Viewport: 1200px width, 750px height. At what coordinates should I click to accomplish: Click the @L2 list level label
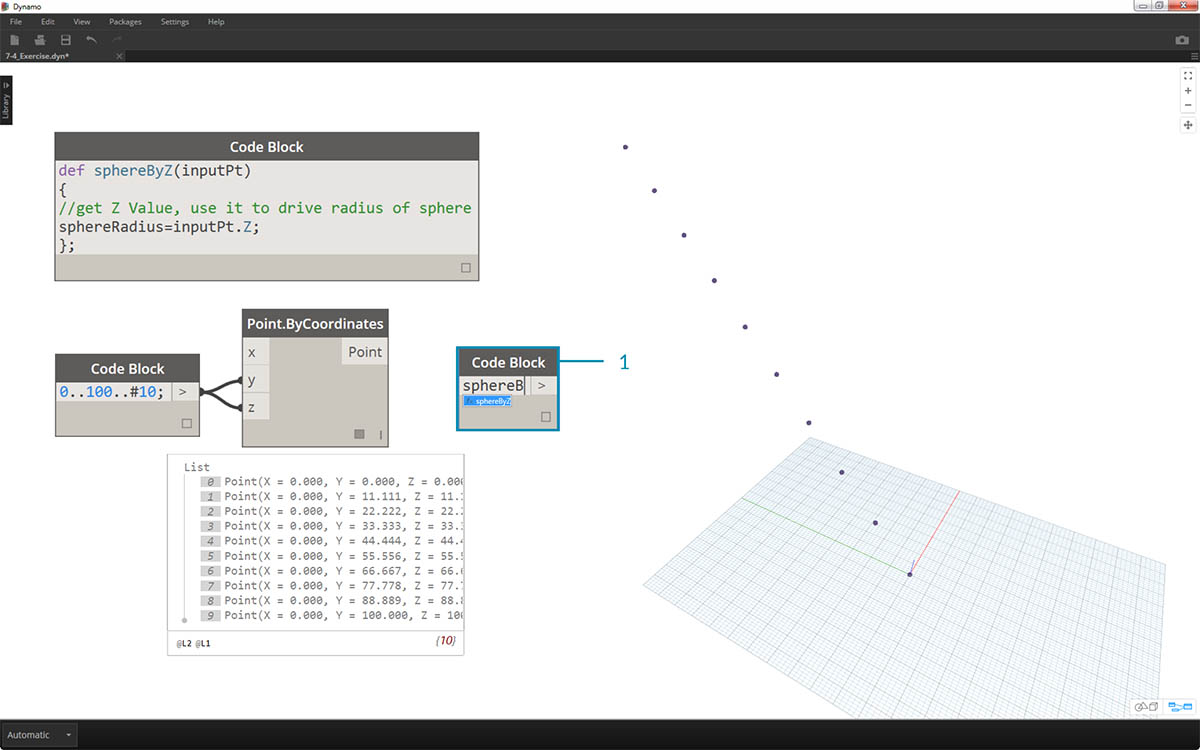(183, 644)
